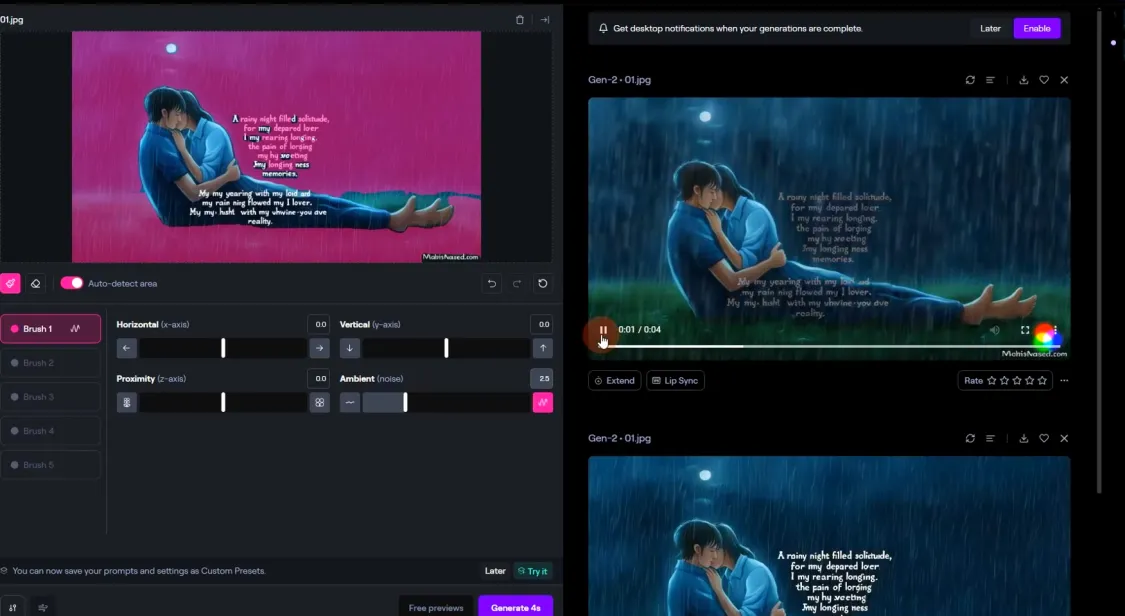This screenshot has height=616, width=1125.
Task: Select the eraser tool
Action: 36,283
